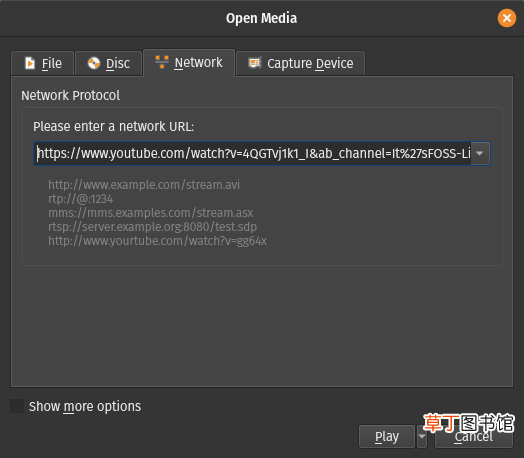524x458 pixels.
Task: Open the dropdown arrow beside Play
Action: [x=422, y=436]
